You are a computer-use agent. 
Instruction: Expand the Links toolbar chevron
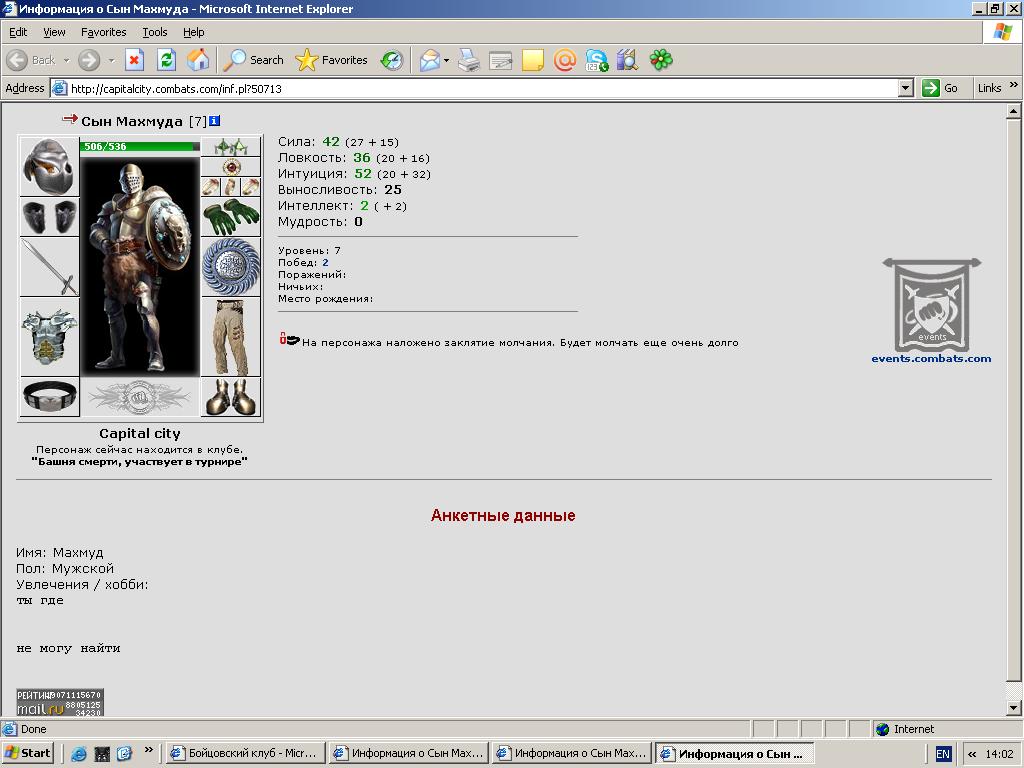click(1014, 85)
